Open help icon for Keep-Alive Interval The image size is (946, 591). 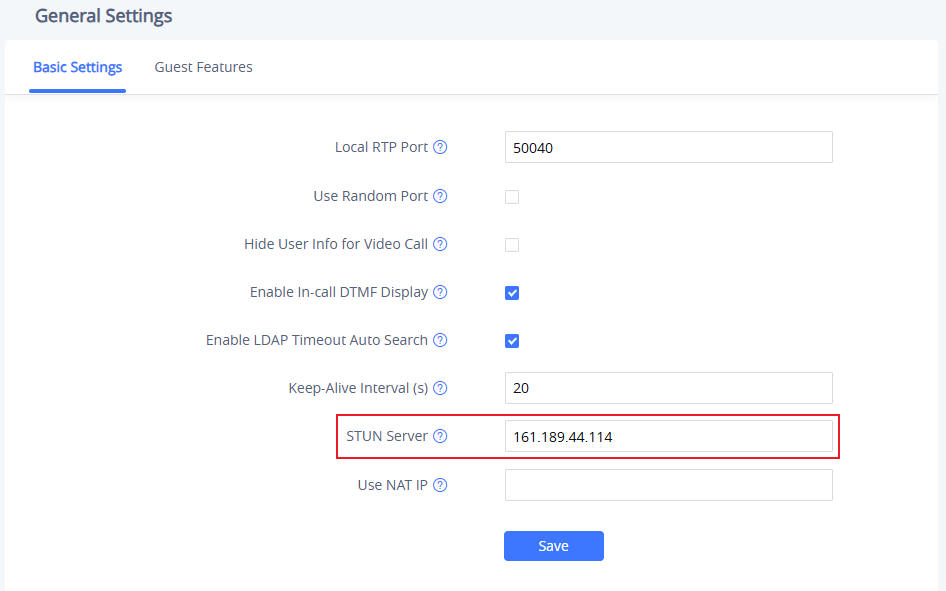pos(440,388)
